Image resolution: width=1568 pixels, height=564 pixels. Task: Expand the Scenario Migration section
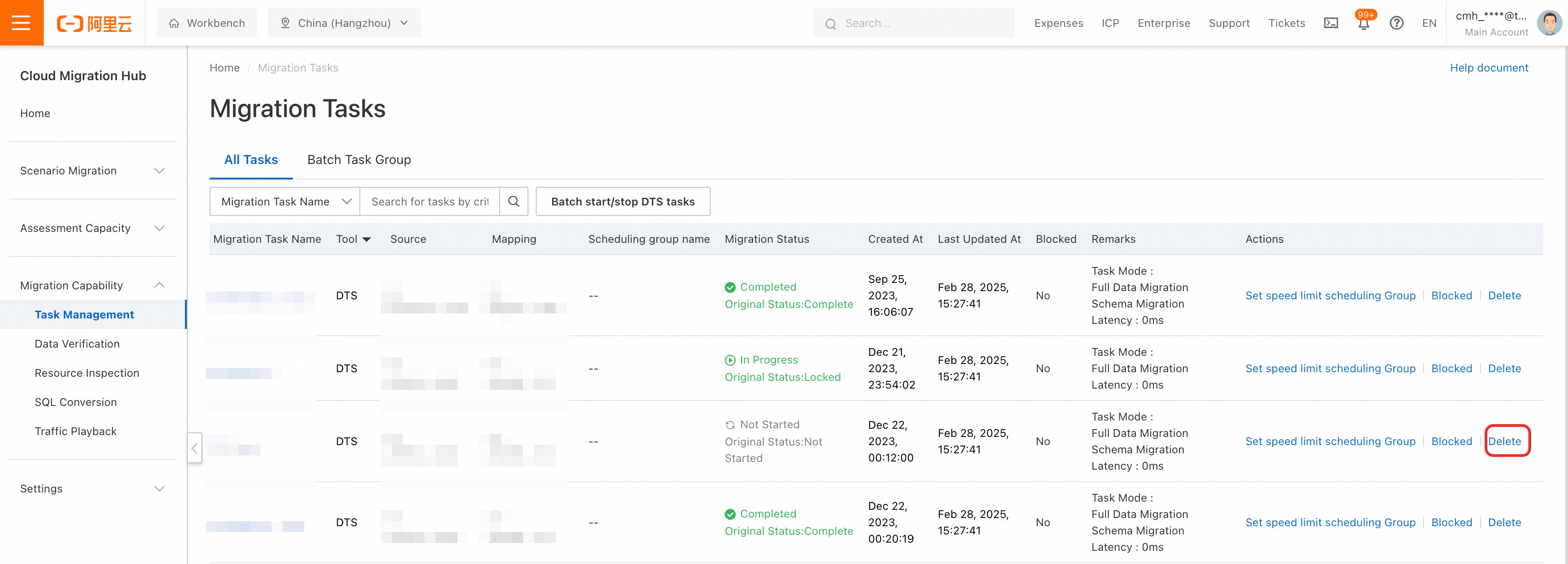[92, 171]
